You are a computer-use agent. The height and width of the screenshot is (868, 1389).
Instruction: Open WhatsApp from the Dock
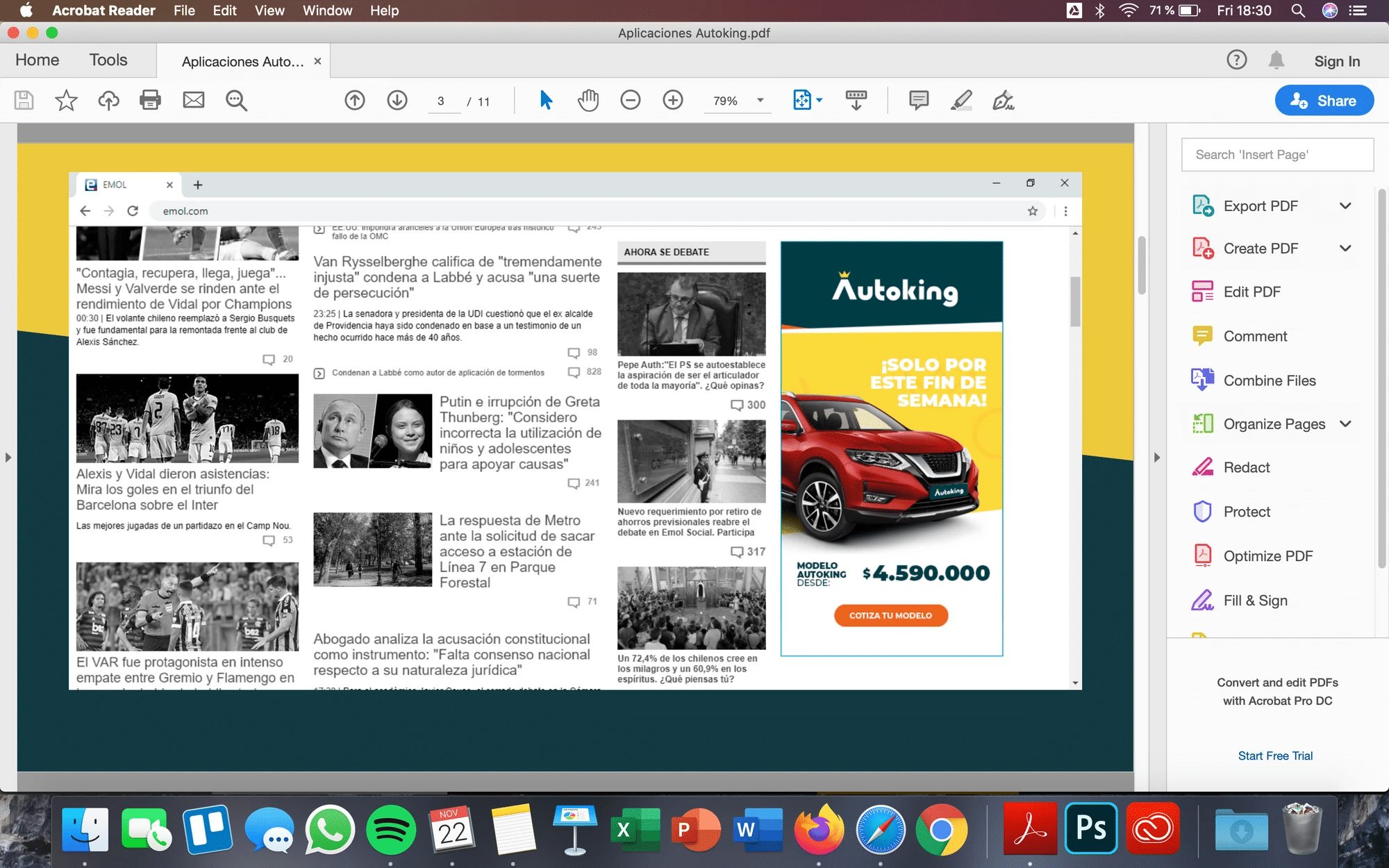point(329,830)
